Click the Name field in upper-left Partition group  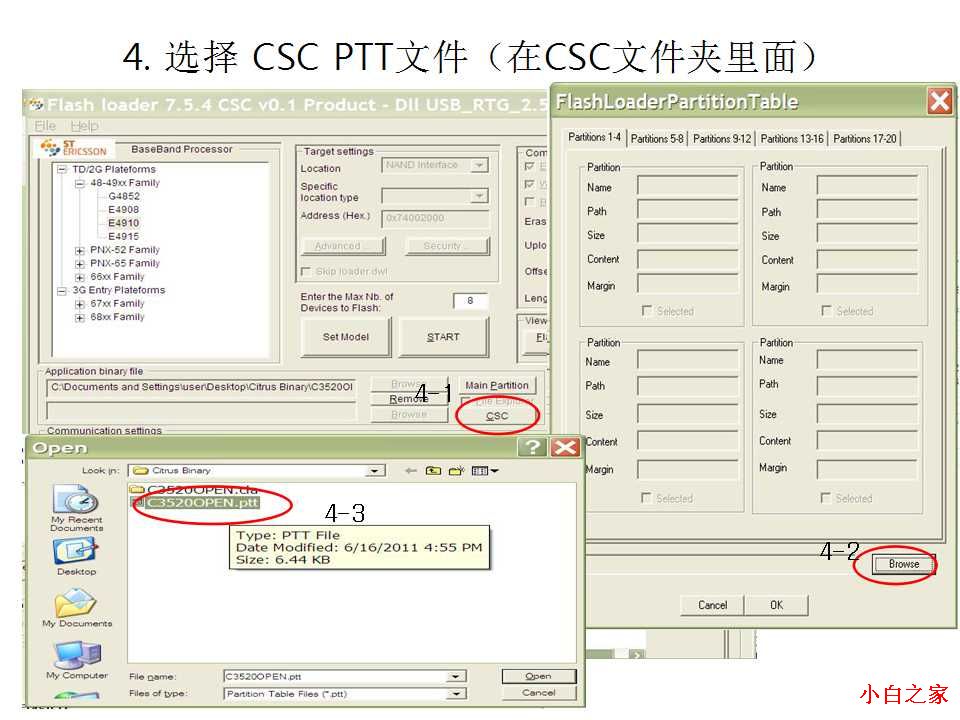687,187
